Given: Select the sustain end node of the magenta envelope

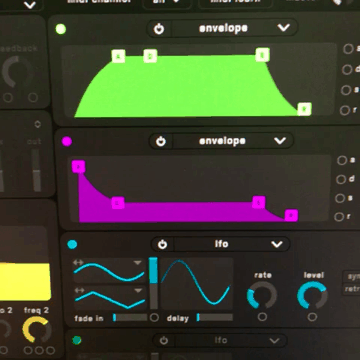Looking at the screenshot, I should (x=259, y=202).
